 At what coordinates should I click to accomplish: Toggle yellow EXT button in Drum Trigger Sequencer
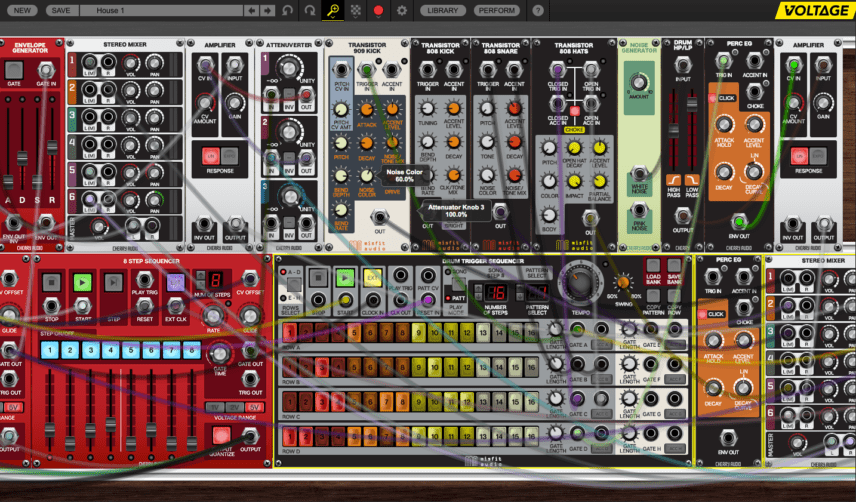(373, 278)
